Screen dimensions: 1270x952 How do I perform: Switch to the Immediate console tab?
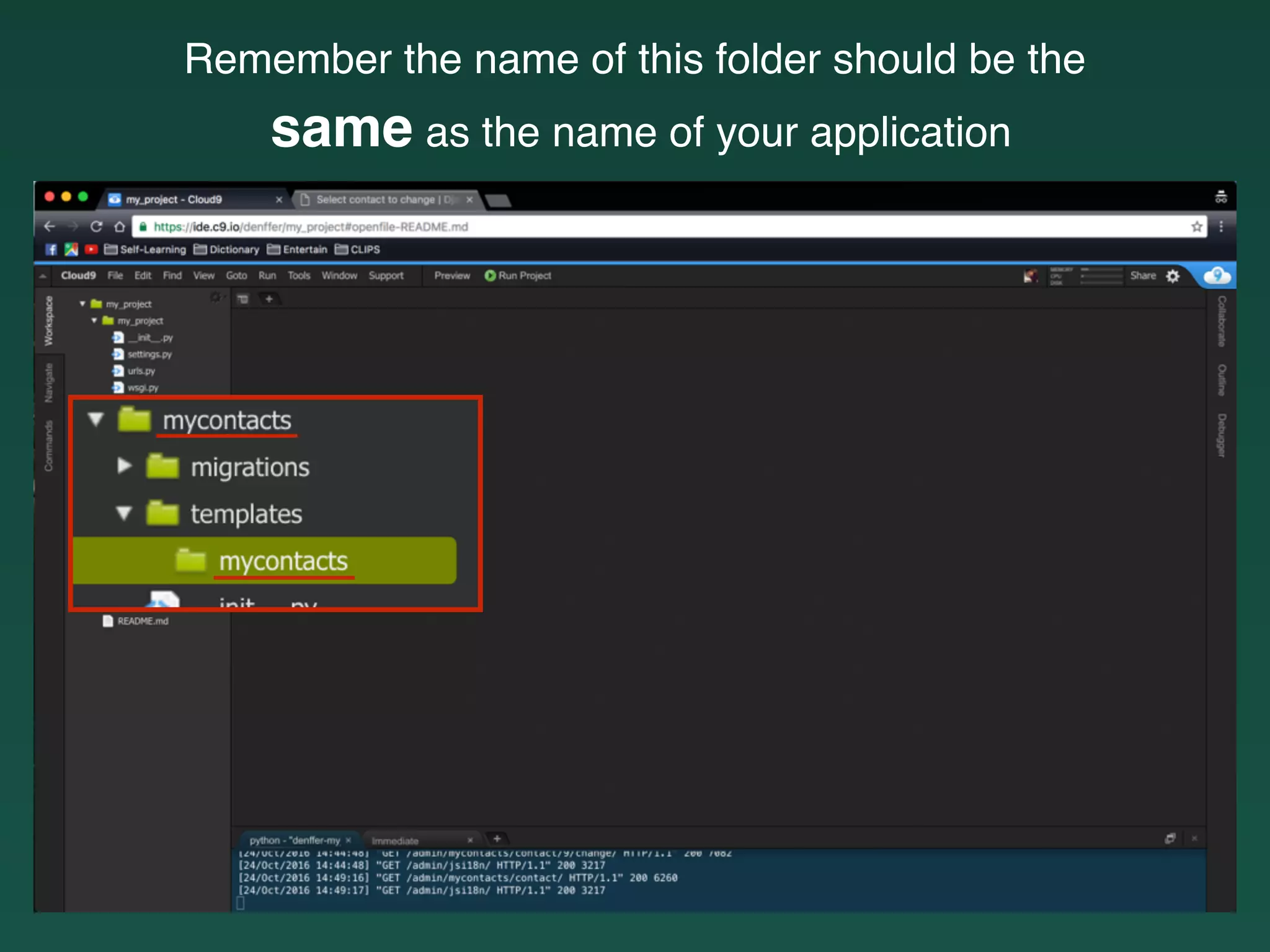click(x=395, y=841)
